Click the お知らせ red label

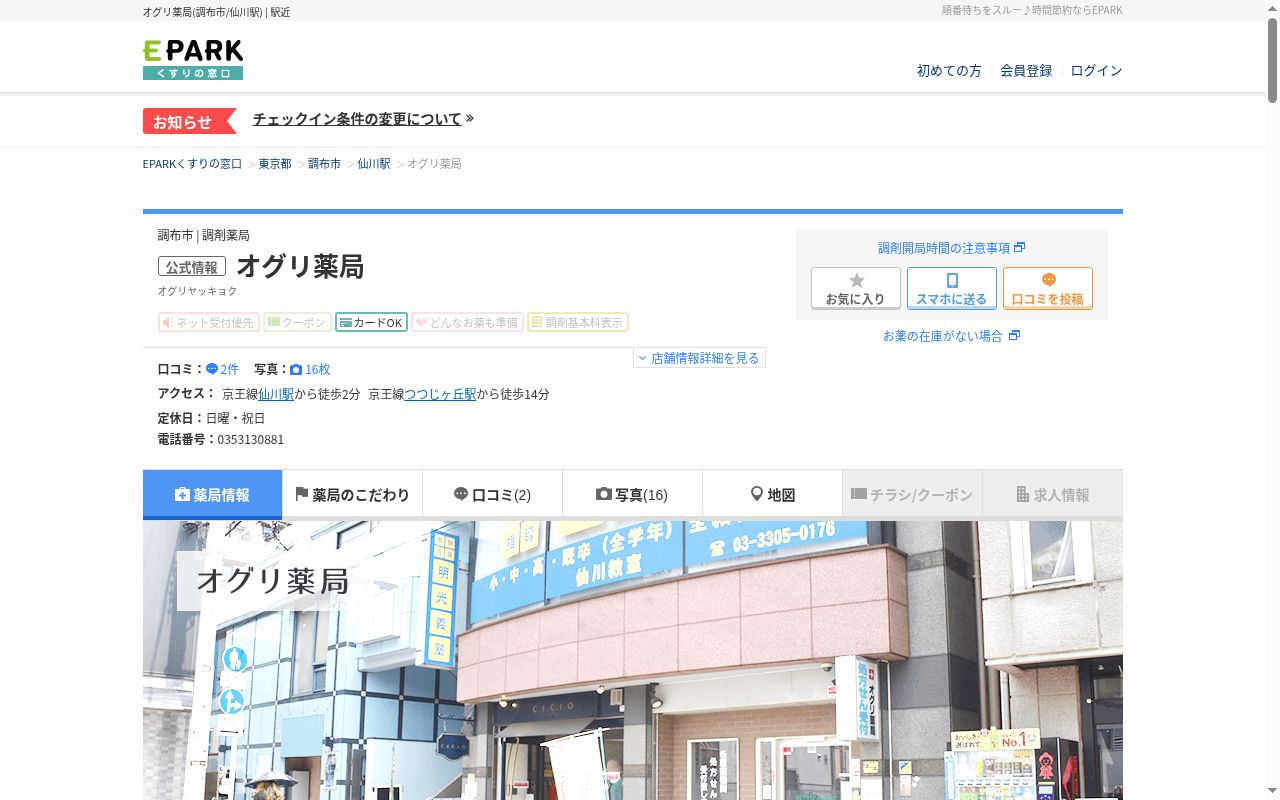pyautogui.click(x=189, y=121)
